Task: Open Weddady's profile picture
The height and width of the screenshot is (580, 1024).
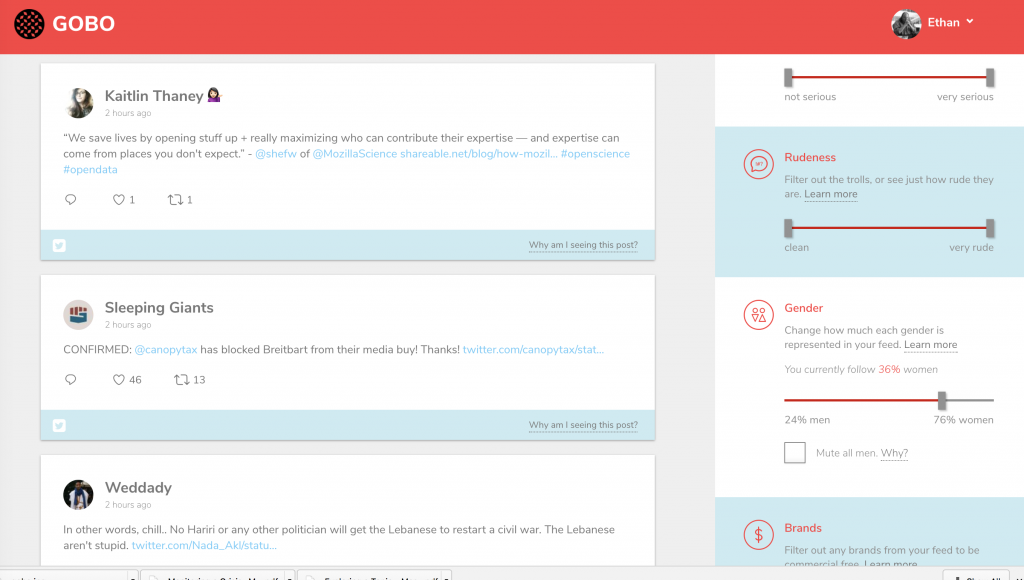Action: pyautogui.click(x=78, y=494)
